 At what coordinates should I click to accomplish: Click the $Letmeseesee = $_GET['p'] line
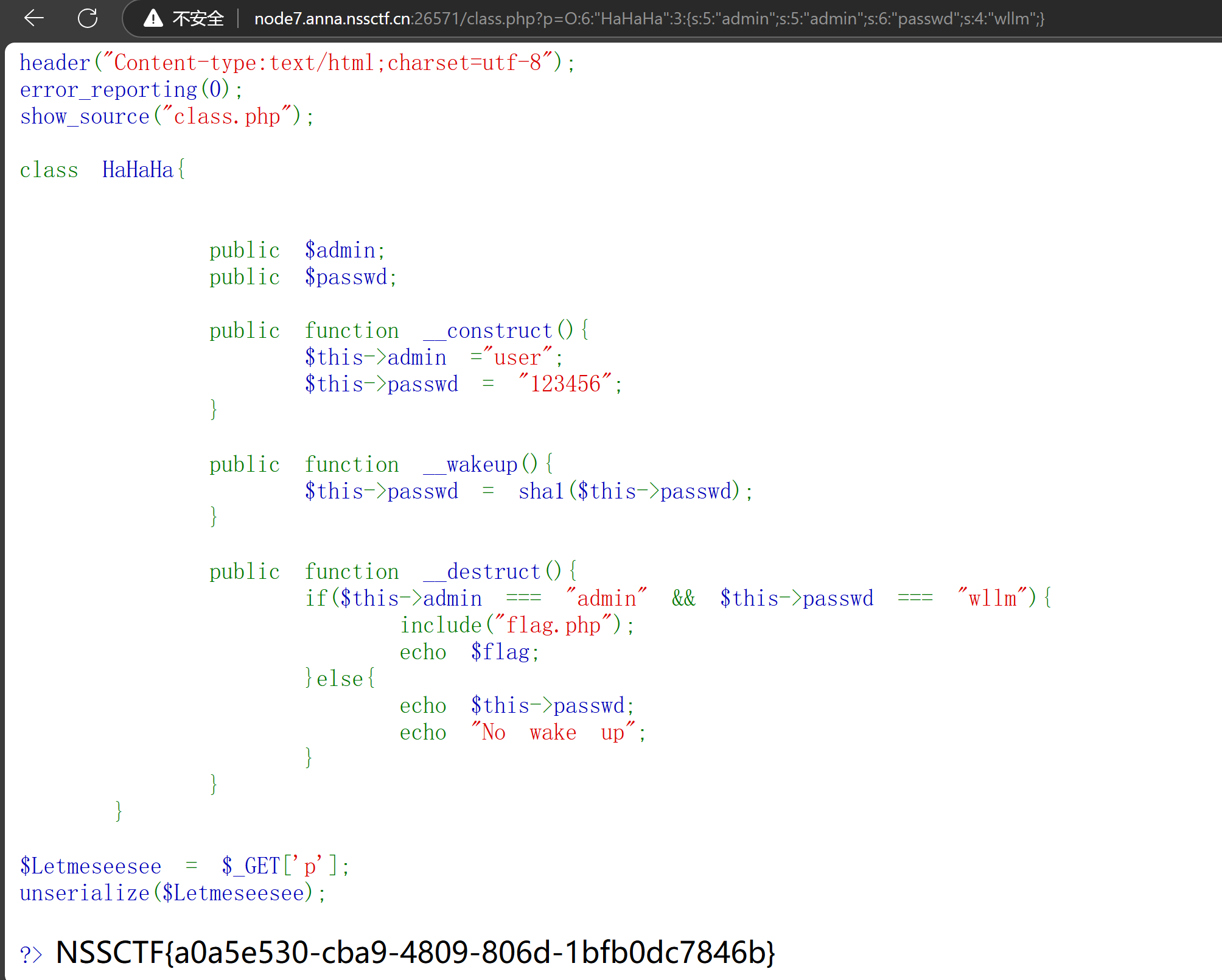(x=184, y=866)
